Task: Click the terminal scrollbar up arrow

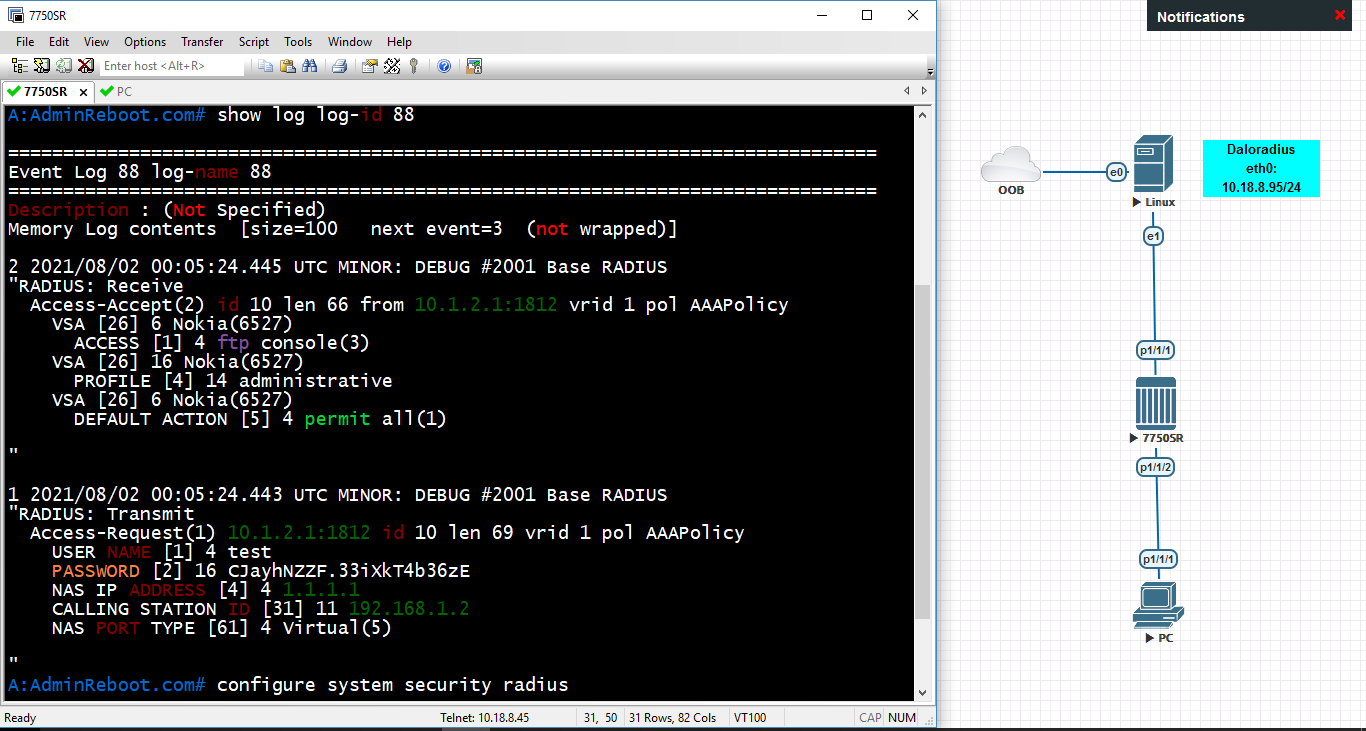Action: tap(924, 114)
